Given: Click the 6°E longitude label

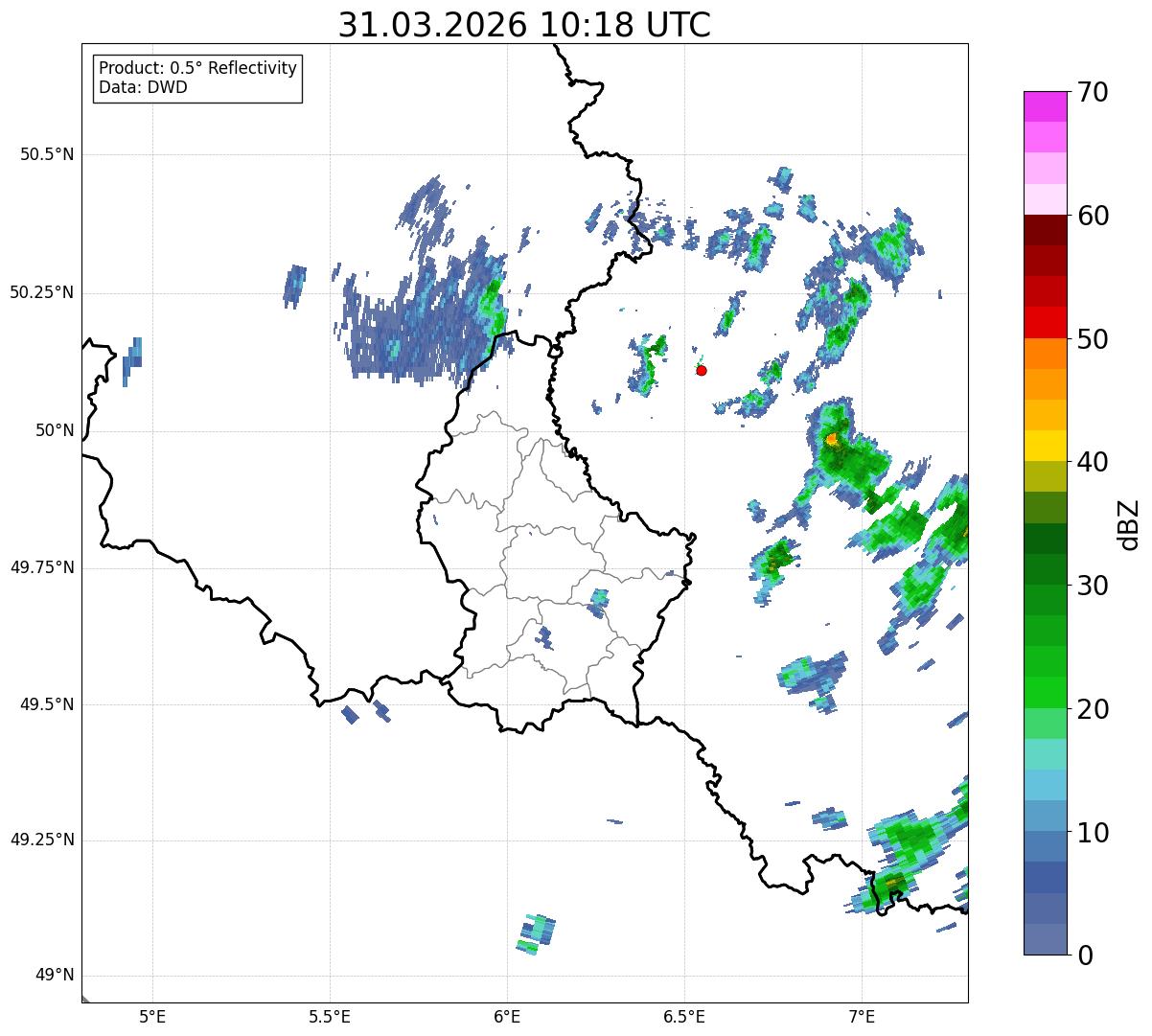Looking at the screenshot, I should point(507,1016).
